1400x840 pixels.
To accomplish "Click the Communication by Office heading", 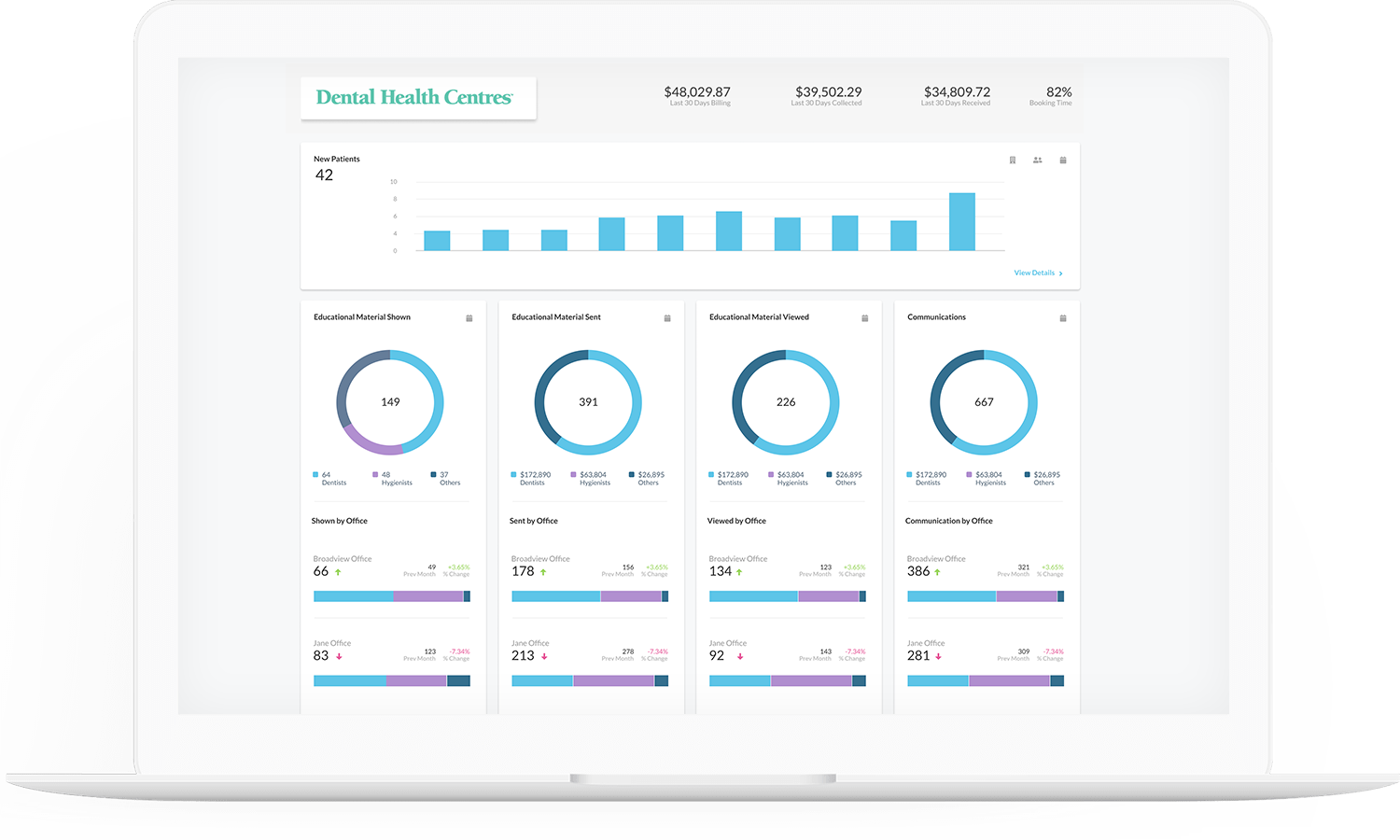I will tap(949, 521).
